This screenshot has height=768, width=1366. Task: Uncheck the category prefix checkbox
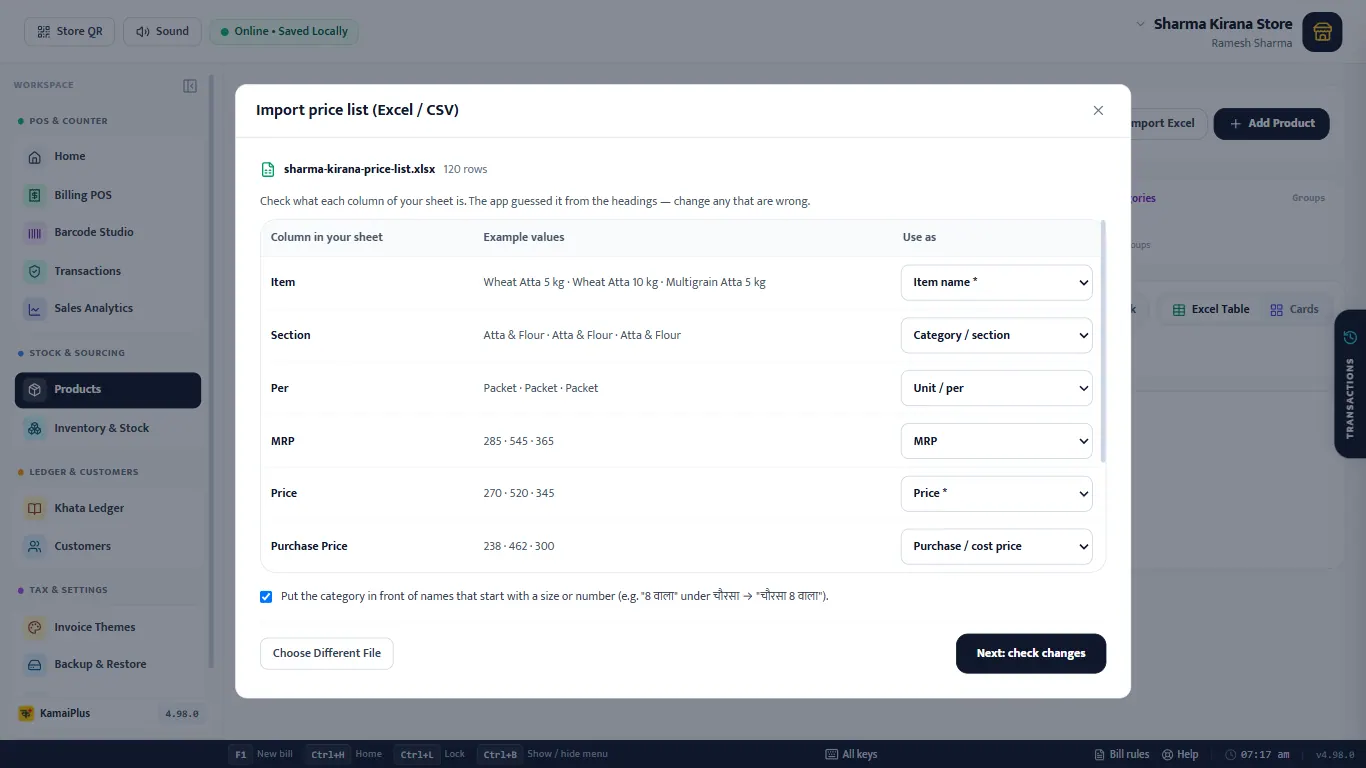tap(266, 597)
